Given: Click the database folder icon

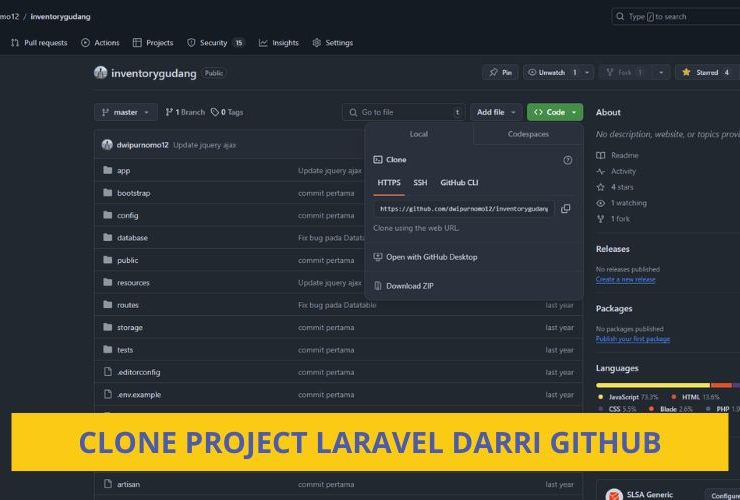Looking at the screenshot, I should pos(108,237).
